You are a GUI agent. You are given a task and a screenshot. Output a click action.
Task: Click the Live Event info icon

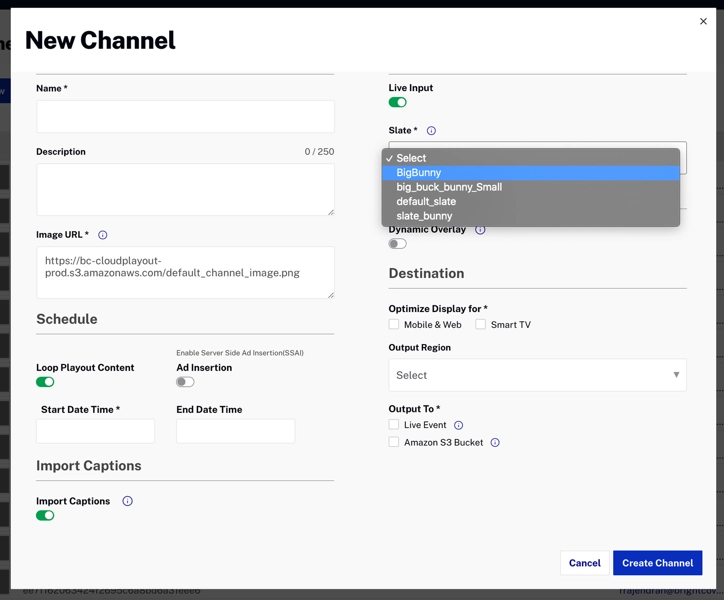[x=458, y=425]
